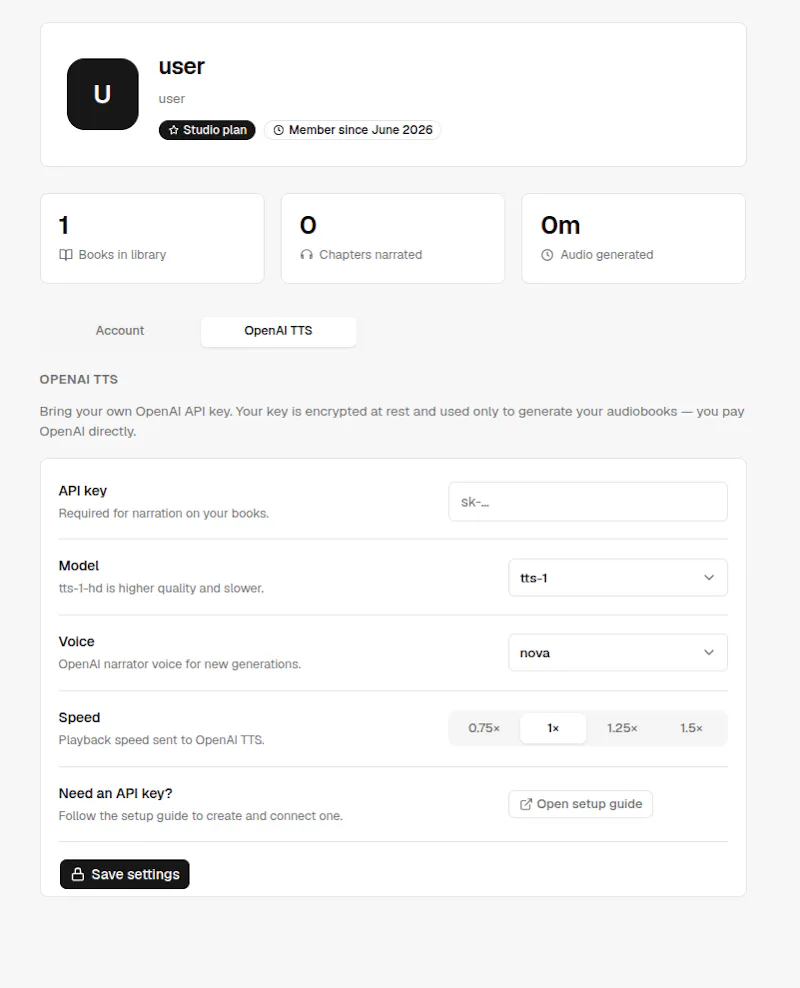Click the 'Need an API key?' label

pos(115,793)
